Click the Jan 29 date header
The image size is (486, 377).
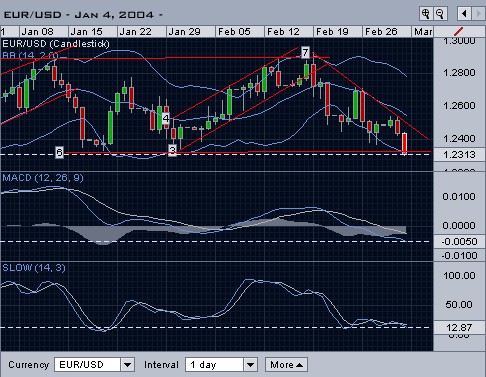pyautogui.click(x=191, y=32)
